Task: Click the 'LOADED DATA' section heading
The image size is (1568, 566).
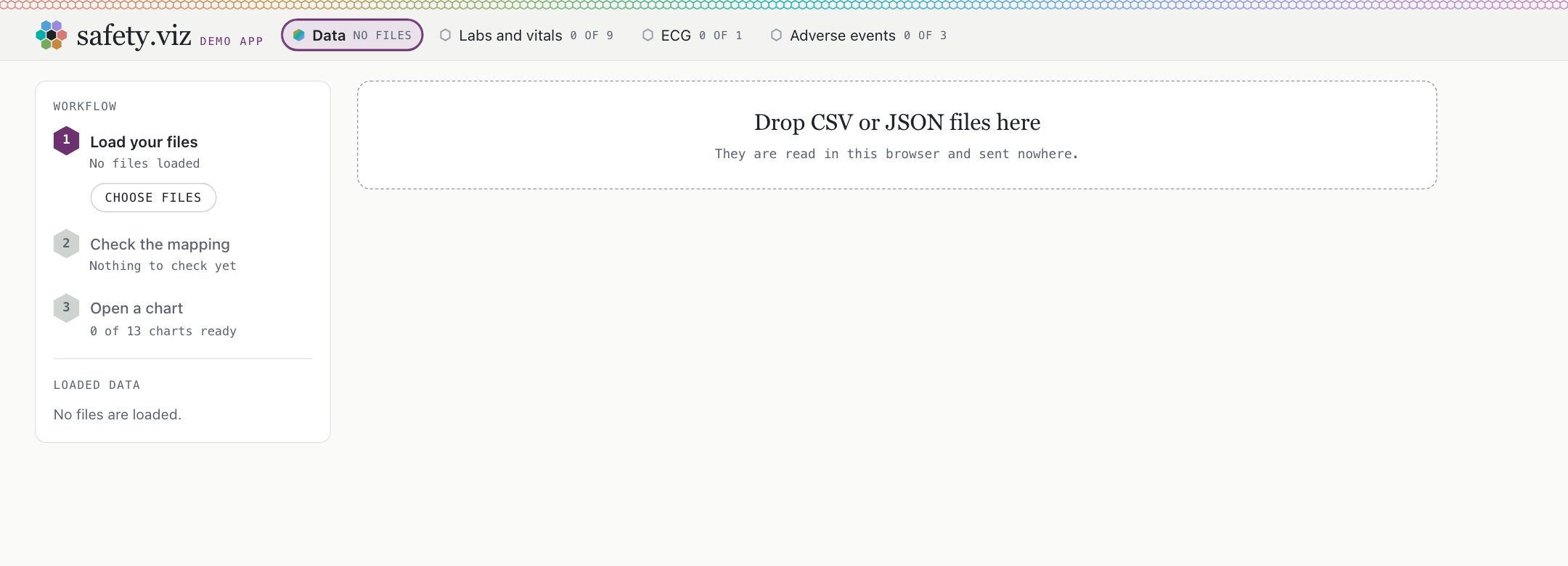Action: [x=97, y=385]
